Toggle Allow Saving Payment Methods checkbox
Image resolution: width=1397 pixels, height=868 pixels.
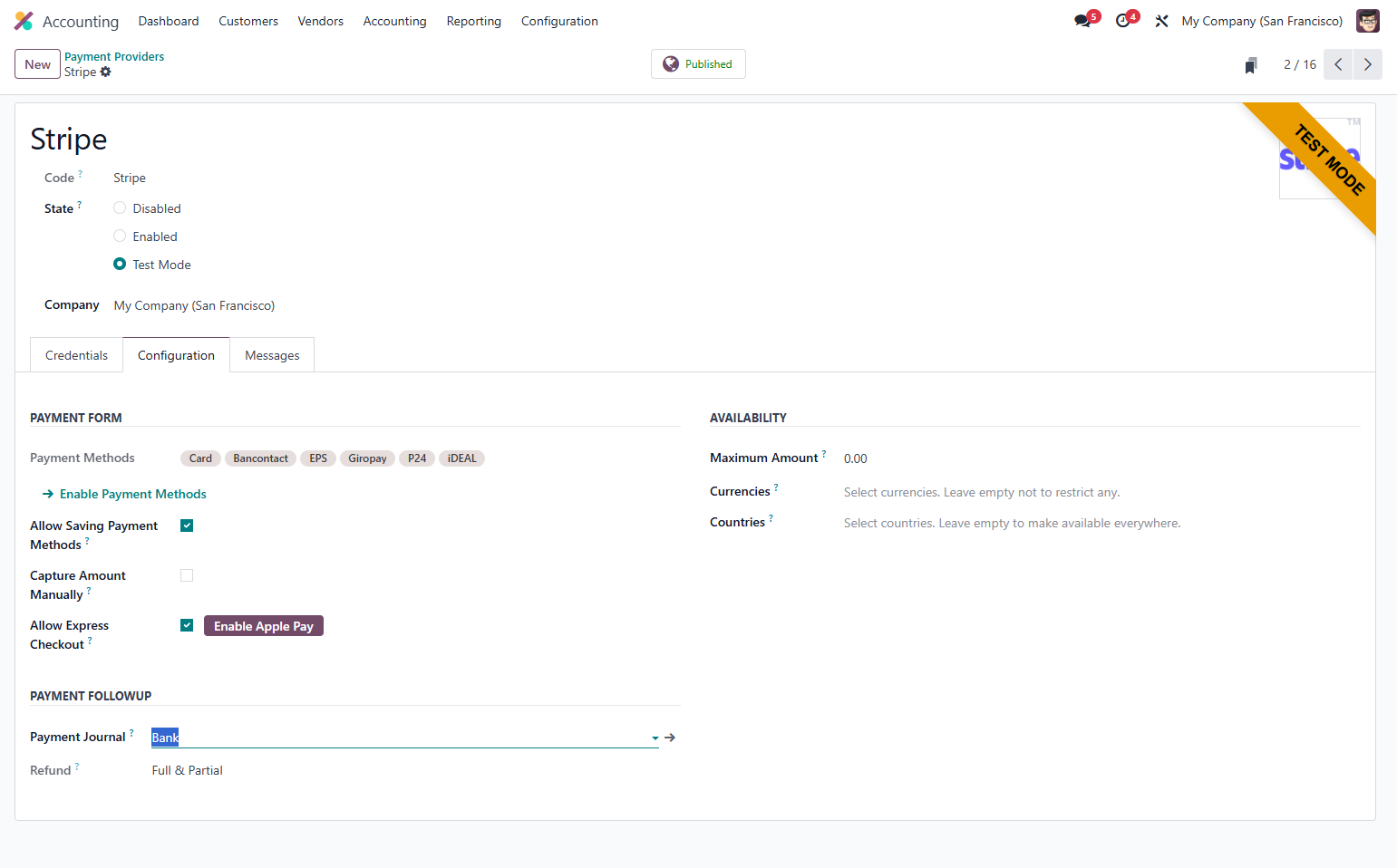coord(187,526)
